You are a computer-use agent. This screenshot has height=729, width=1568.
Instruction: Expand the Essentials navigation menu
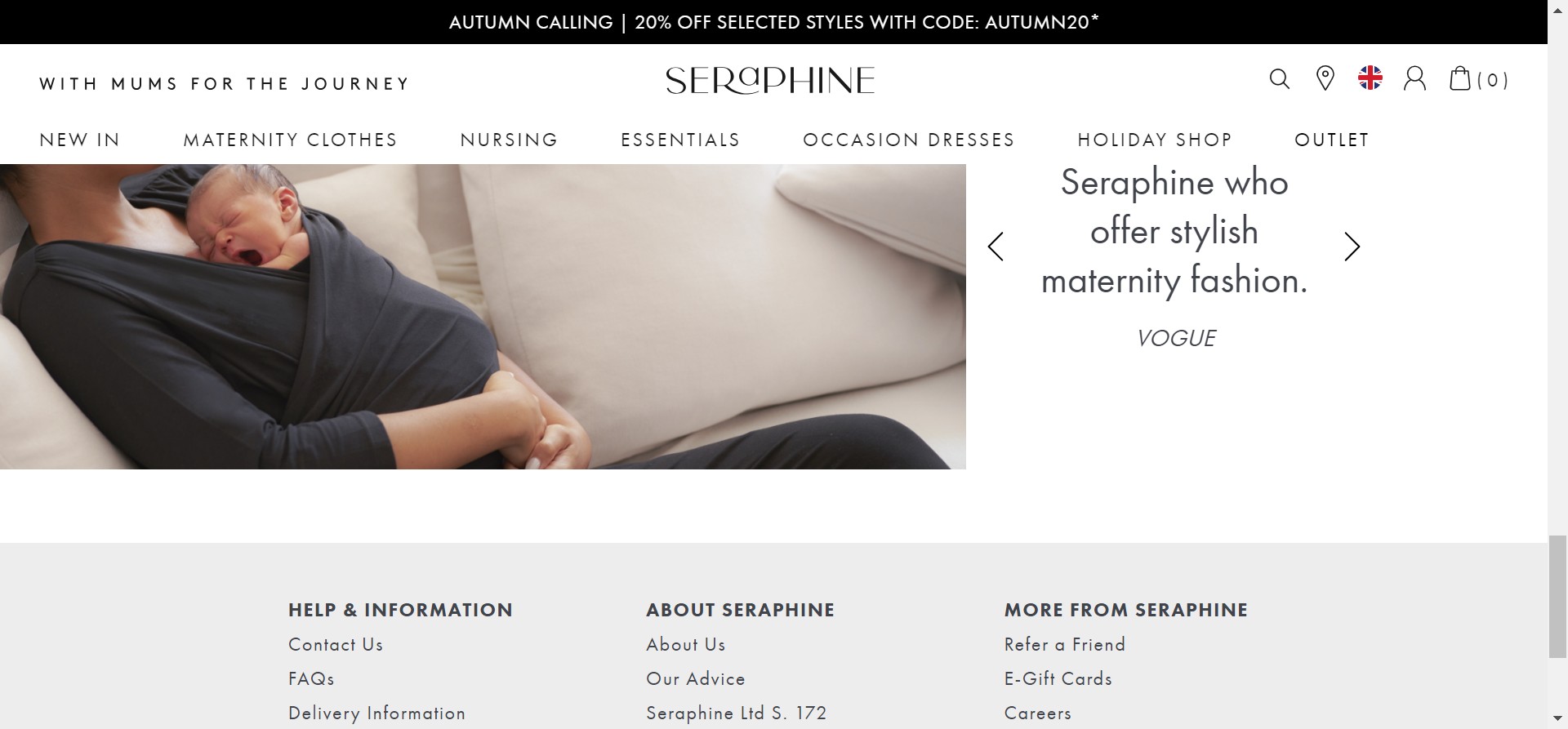tap(680, 140)
